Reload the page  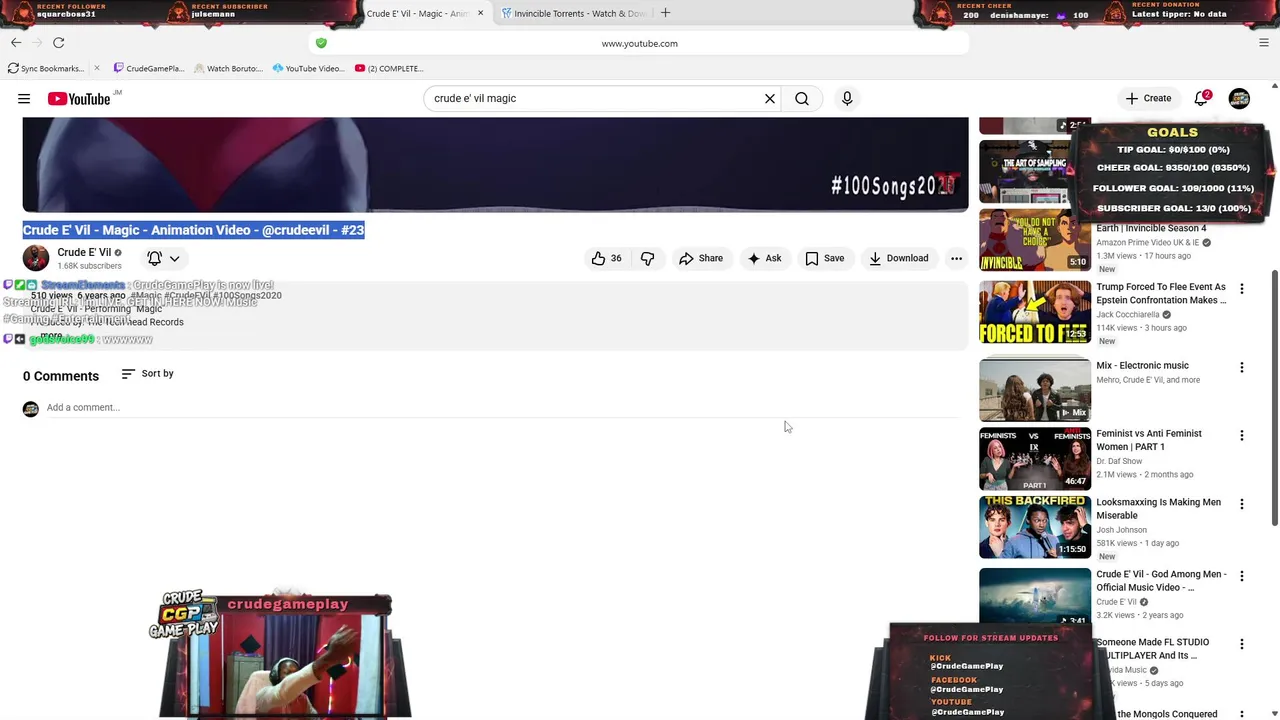pyautogui.click(x=59, y=42)
